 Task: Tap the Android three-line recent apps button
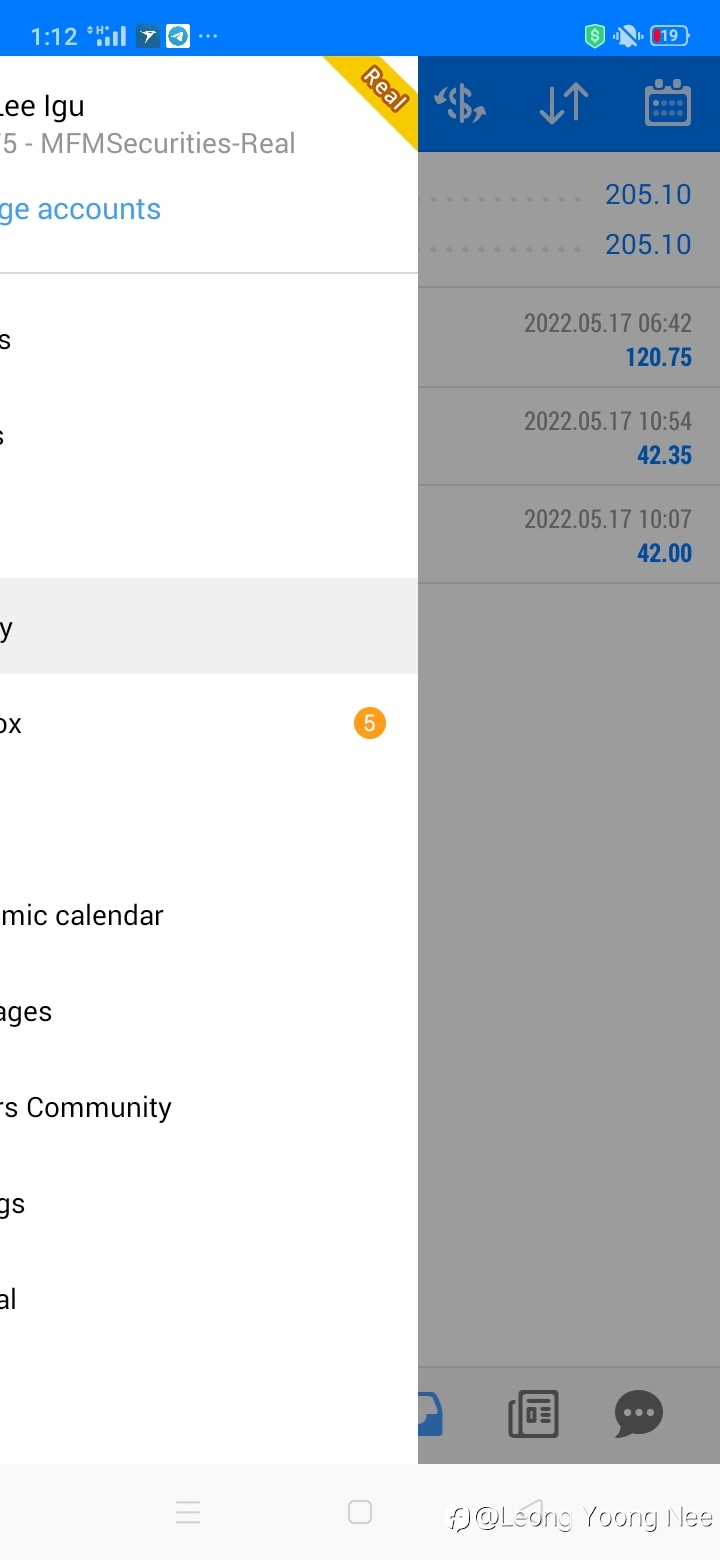coord(188,1512)
